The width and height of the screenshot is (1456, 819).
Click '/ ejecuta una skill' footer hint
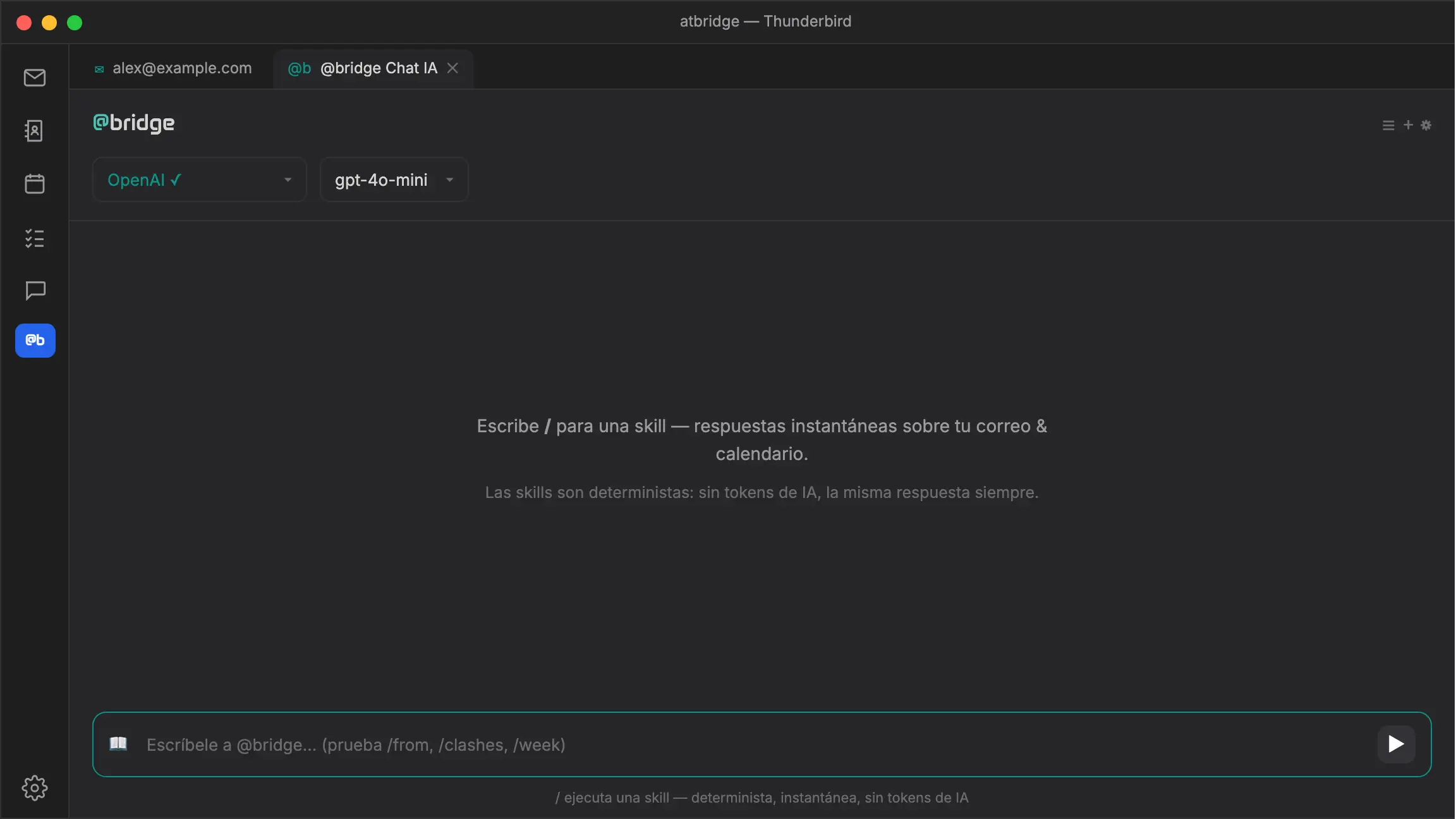click(761, 798)
